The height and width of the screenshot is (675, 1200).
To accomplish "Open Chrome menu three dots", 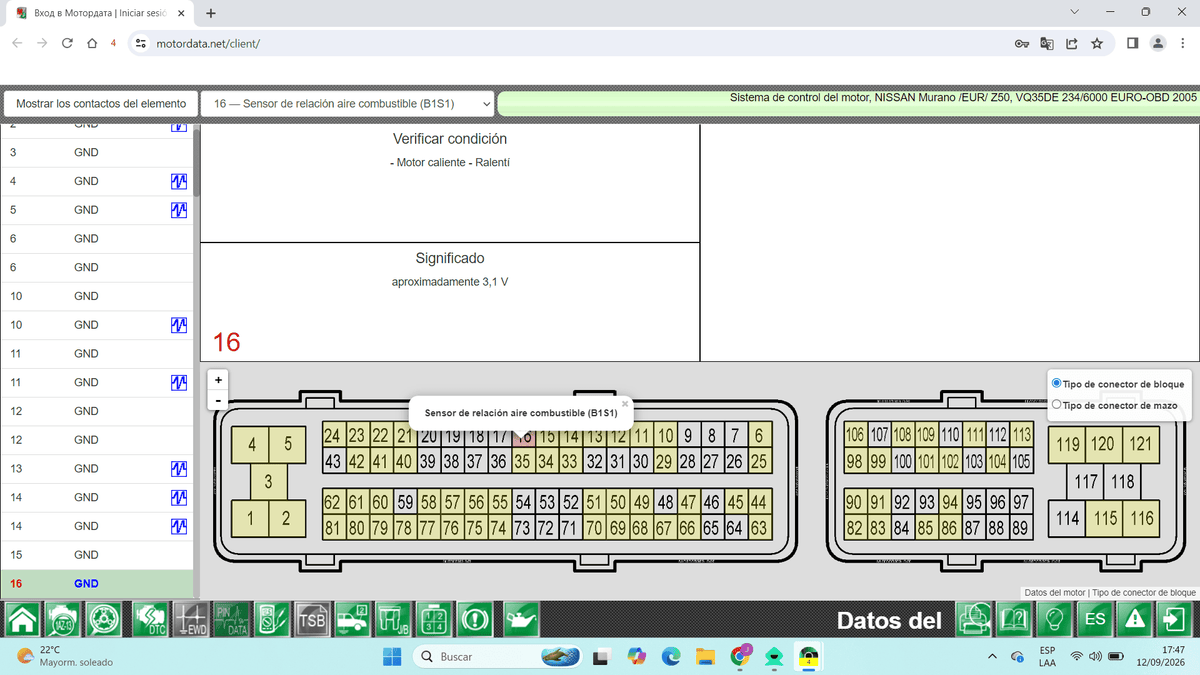I will click(1183, 44).
